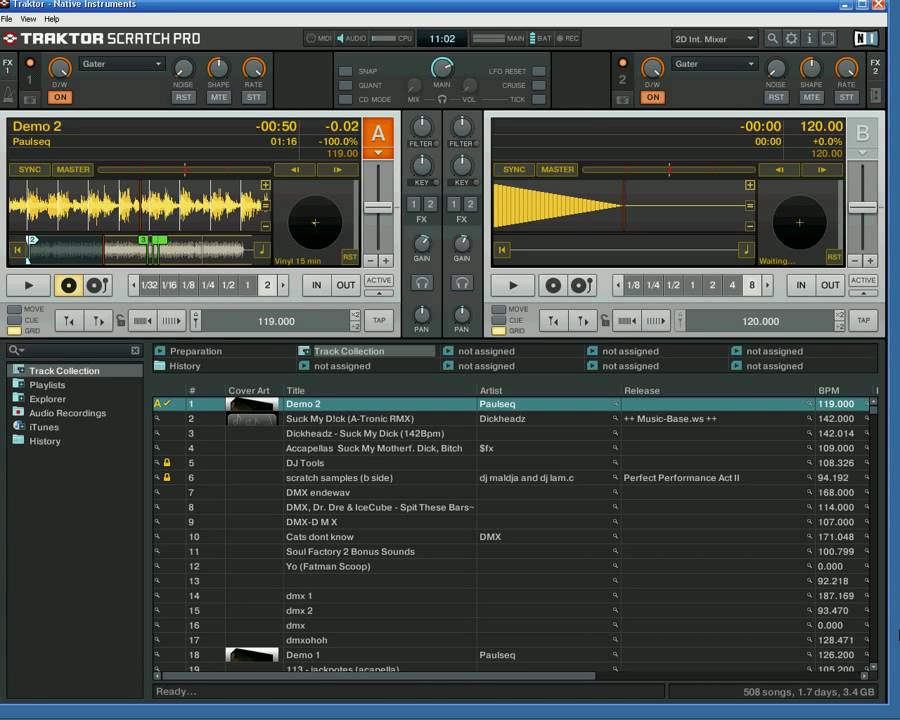The height and width of the screenshot is (720, 900).
Task: Click Deck A loop IN button
Action: (316, 285)
